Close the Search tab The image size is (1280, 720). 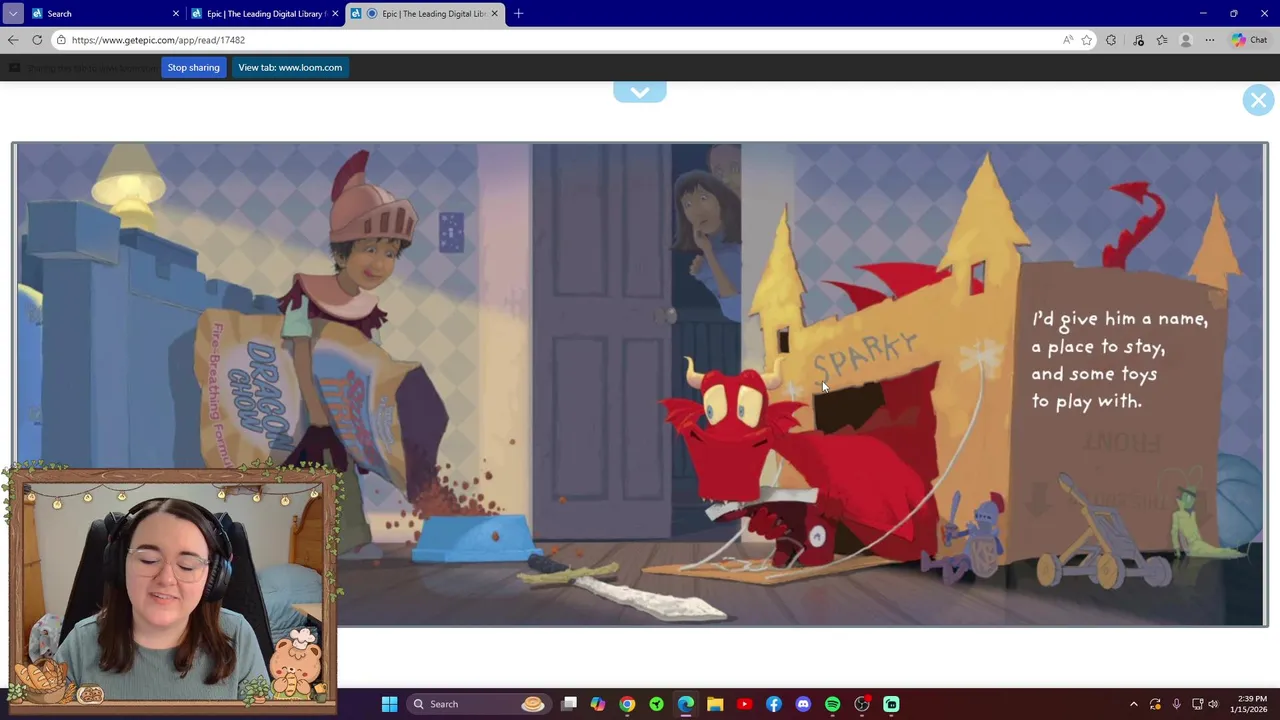pyautogui.click(x=176, y=13)
